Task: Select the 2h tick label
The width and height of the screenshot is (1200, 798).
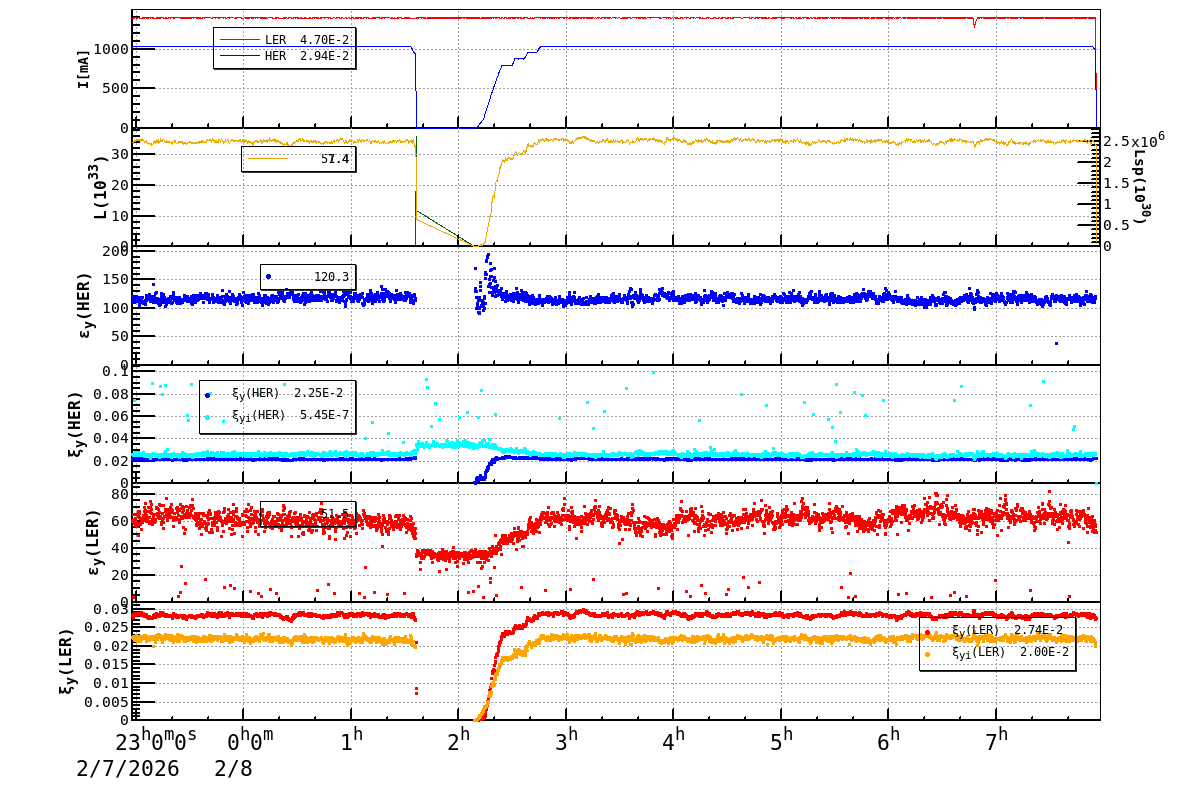Action: pyautogui.click(x=459, y=742)
